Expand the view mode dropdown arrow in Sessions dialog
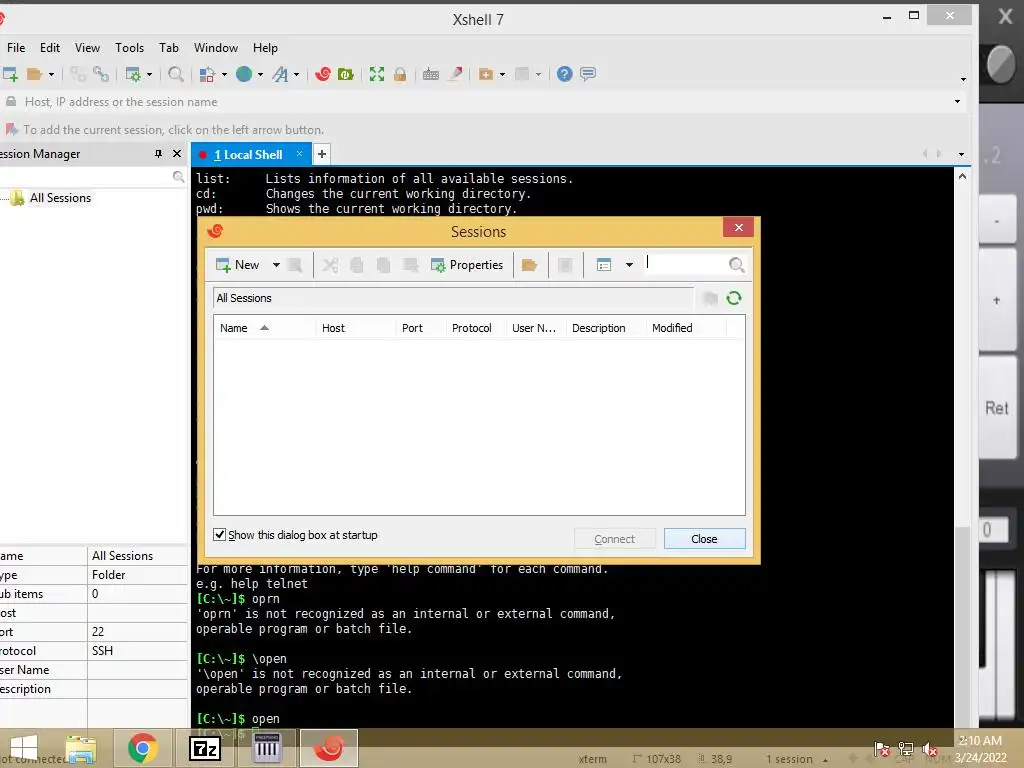 click(629, 264)
